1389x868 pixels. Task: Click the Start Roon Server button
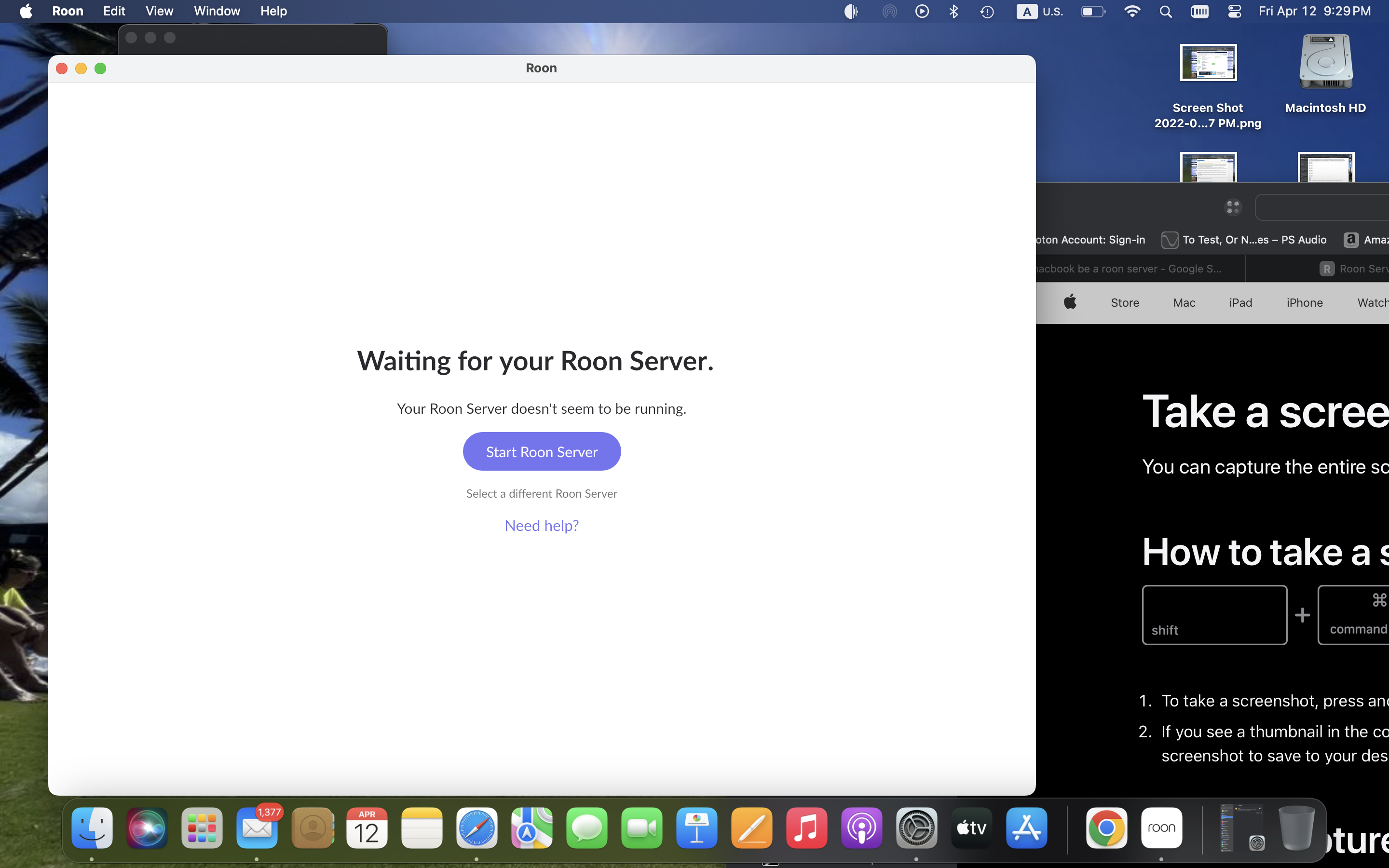click(541, 451)
